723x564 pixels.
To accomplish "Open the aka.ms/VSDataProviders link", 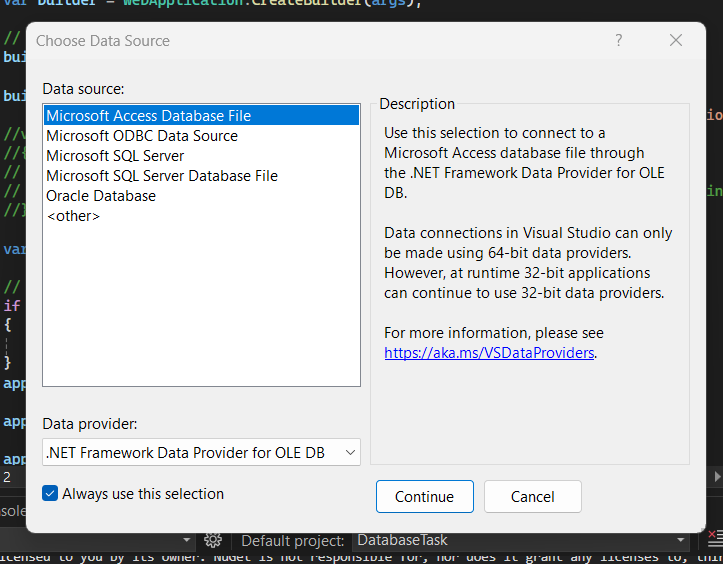I will [489, 353].
